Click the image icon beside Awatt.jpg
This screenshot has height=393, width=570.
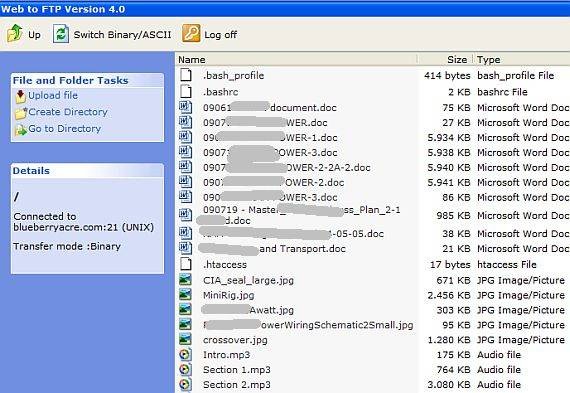[185, 309]
